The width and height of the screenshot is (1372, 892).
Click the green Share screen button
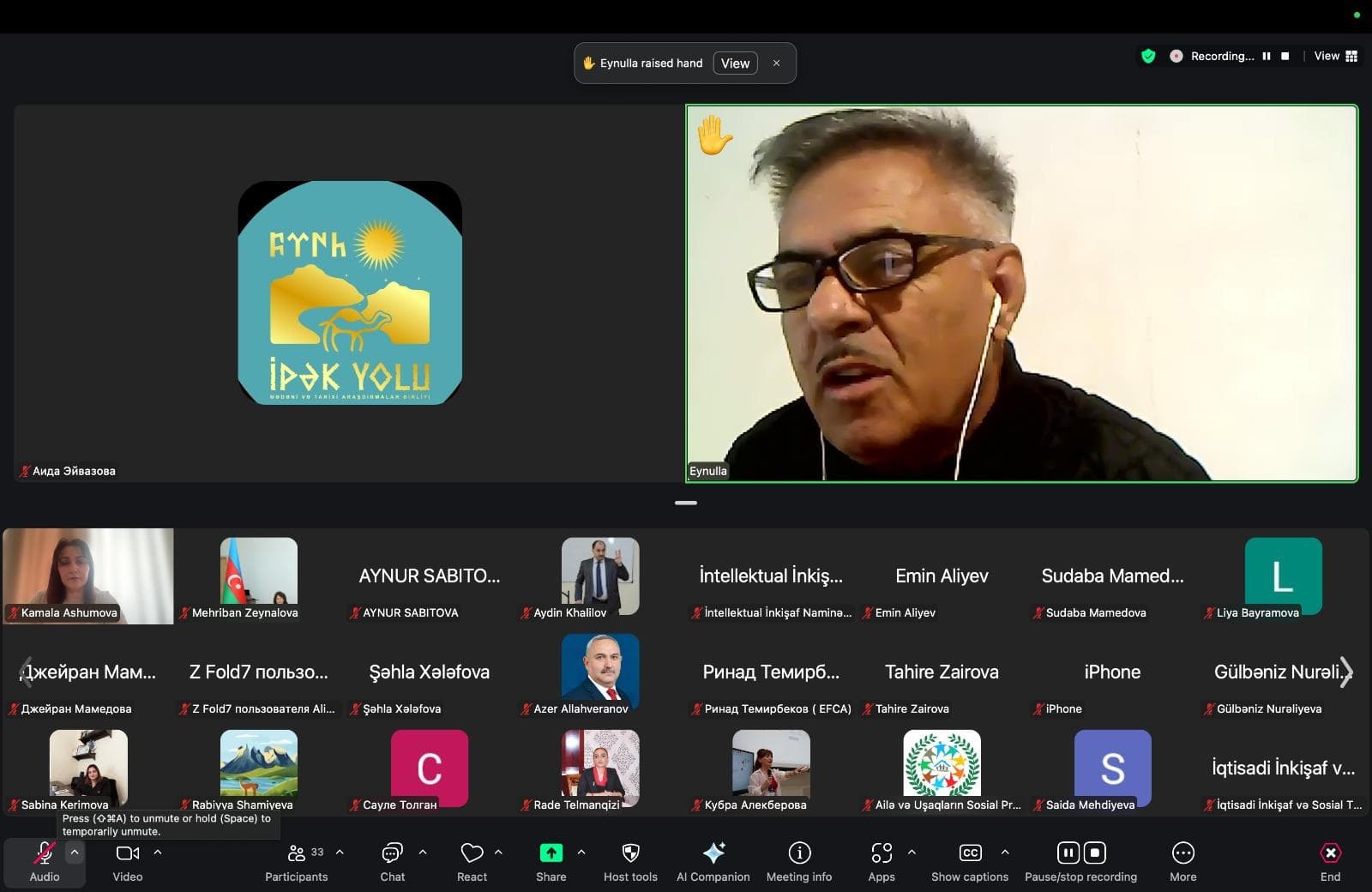pyautogui.click(x=551, y=862)
